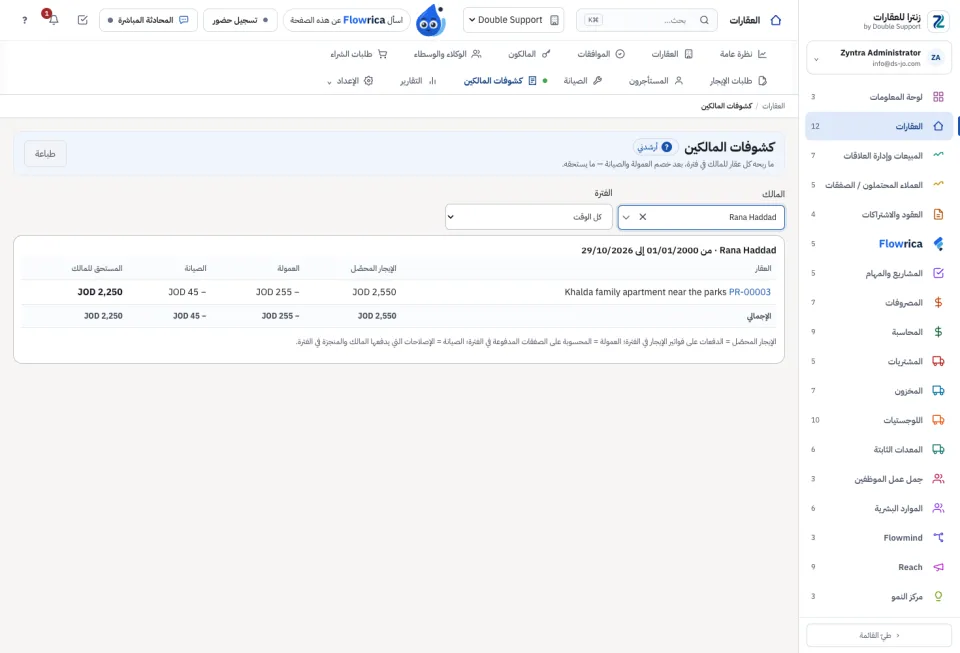Open المخزون sidebar item
960x653 pixels.
879,390
